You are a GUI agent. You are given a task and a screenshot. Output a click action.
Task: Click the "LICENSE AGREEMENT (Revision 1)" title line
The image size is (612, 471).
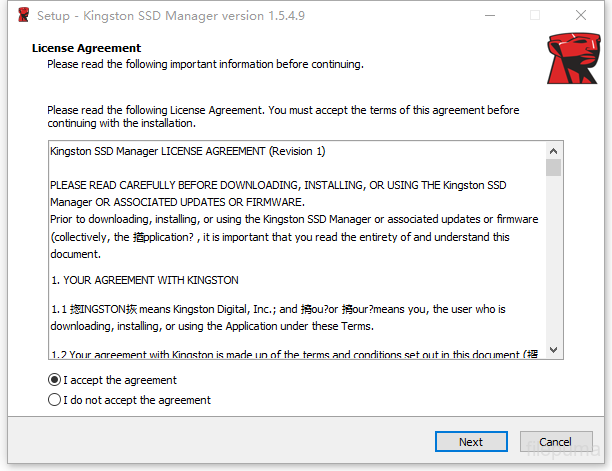[187, 151]
